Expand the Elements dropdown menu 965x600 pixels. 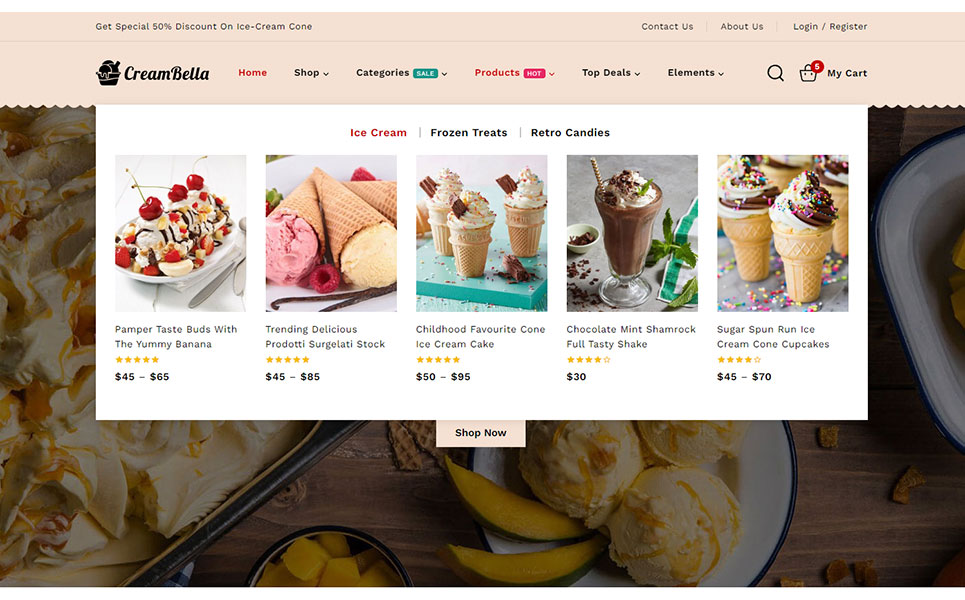click(695, 73)
